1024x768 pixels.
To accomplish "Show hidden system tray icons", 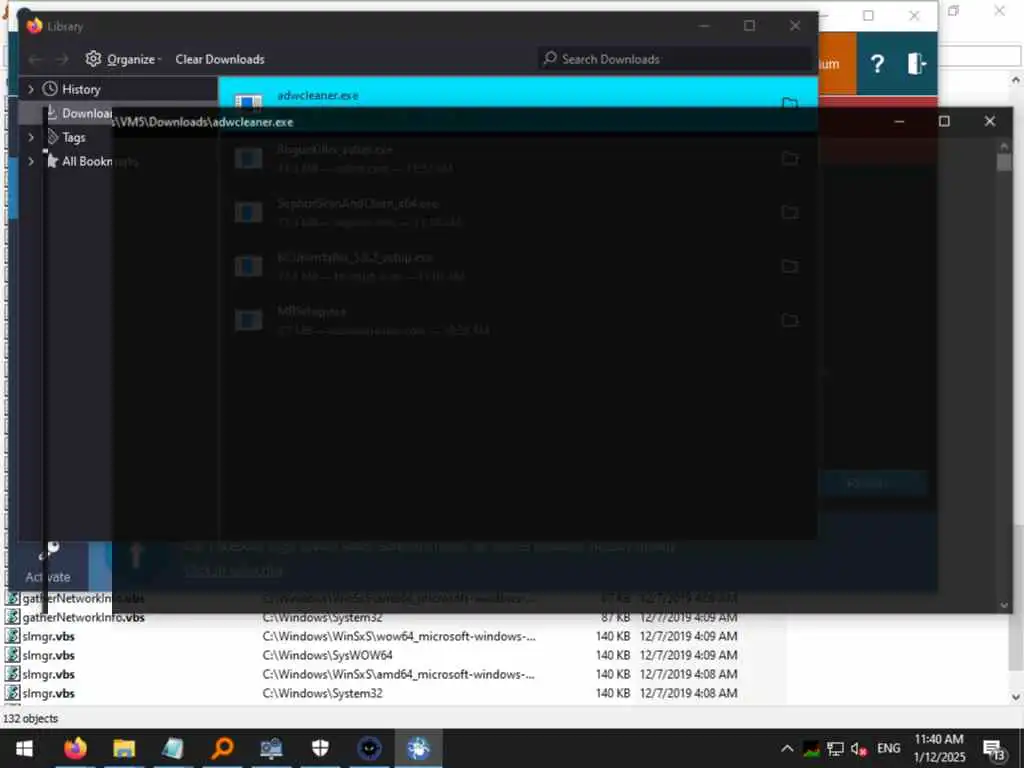I will [x=787, y=749].
